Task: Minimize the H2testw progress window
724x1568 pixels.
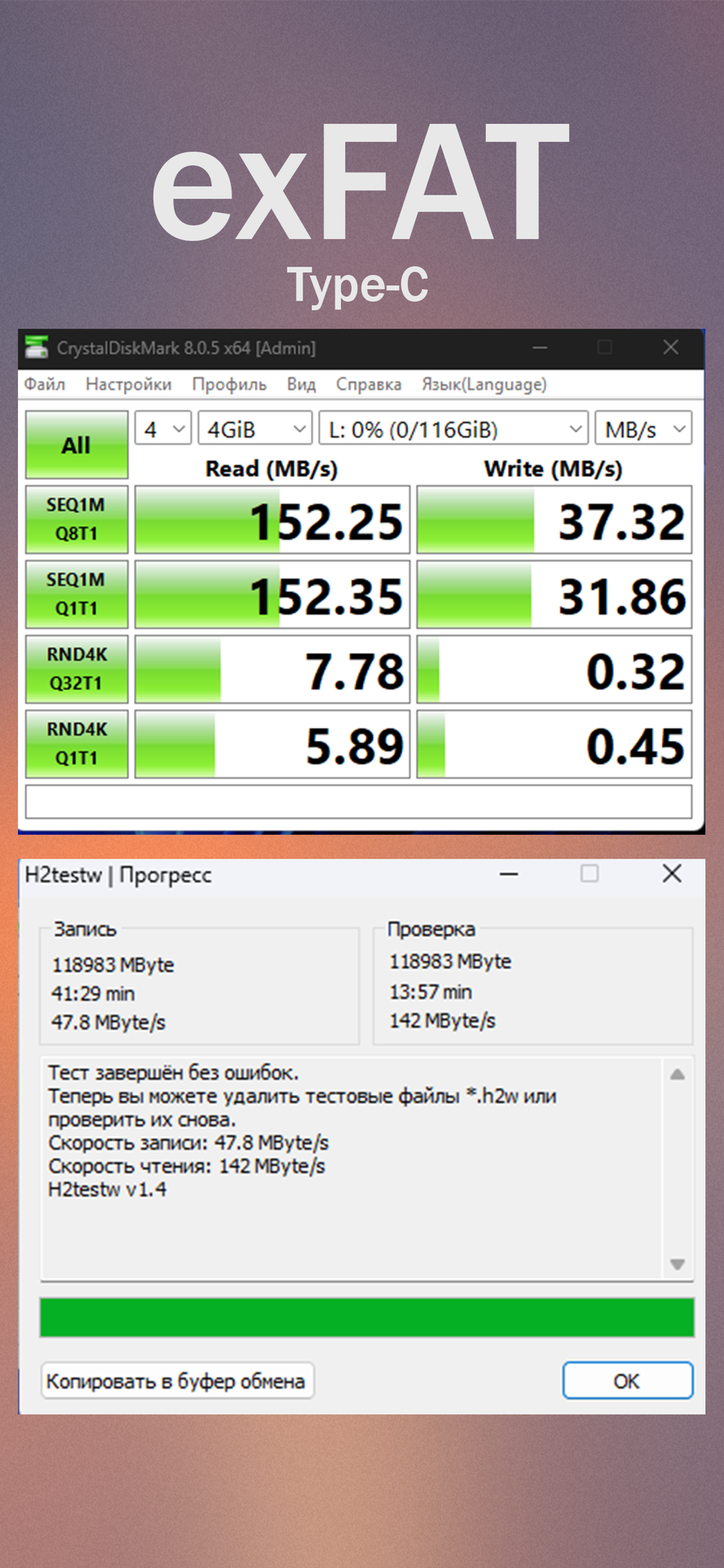Action: point(509,873)
